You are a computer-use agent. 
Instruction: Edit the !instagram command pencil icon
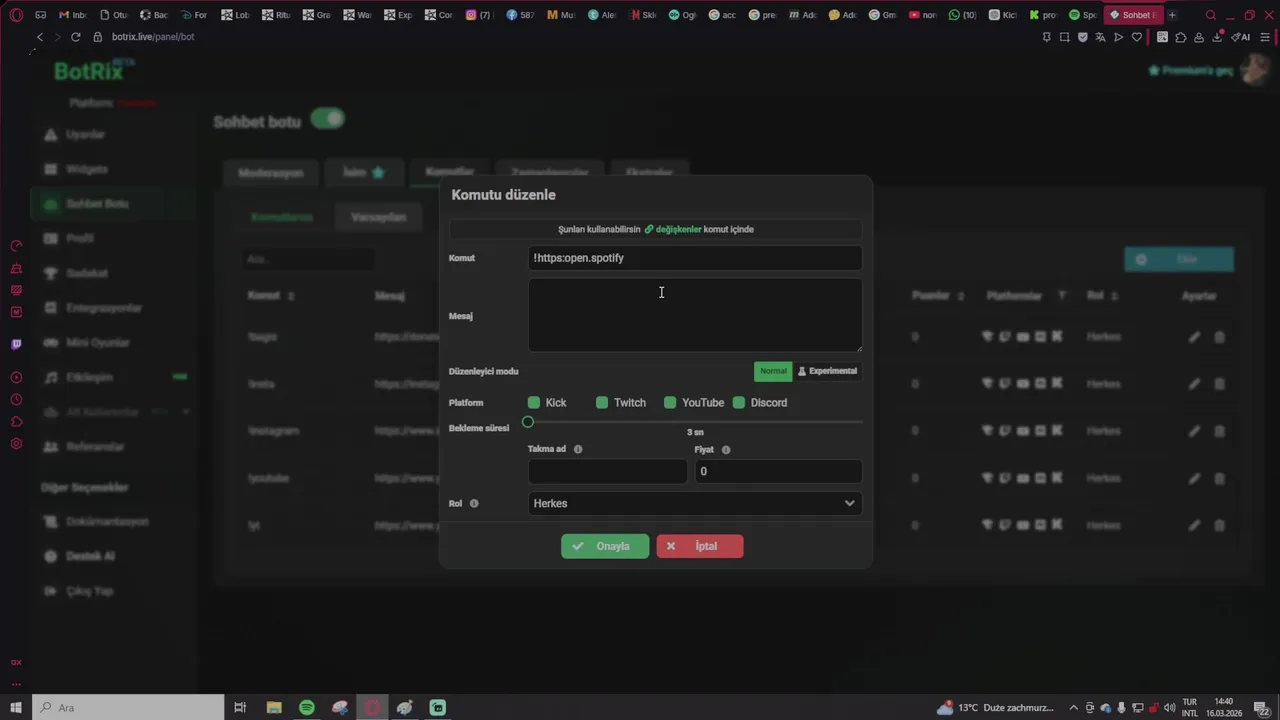[x=1194, y=431]
